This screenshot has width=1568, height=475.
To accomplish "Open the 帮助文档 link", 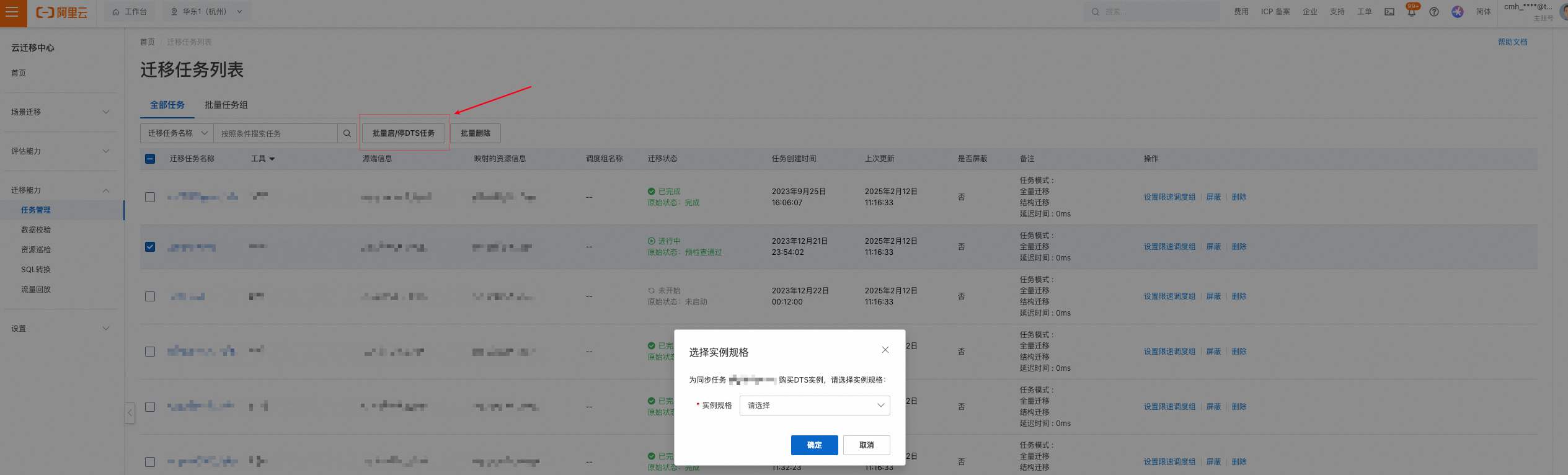I will point(1513,42).
